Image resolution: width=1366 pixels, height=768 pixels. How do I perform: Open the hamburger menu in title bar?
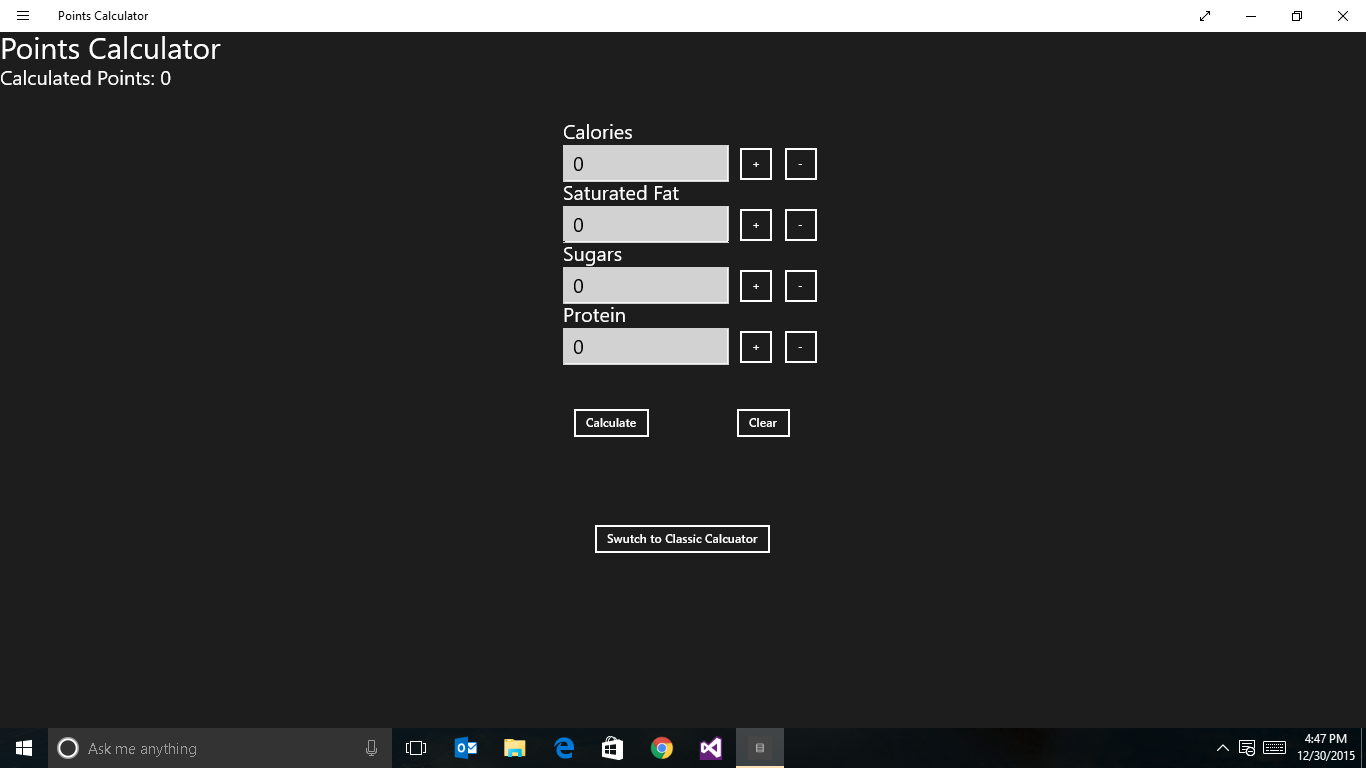pos(23,16)
